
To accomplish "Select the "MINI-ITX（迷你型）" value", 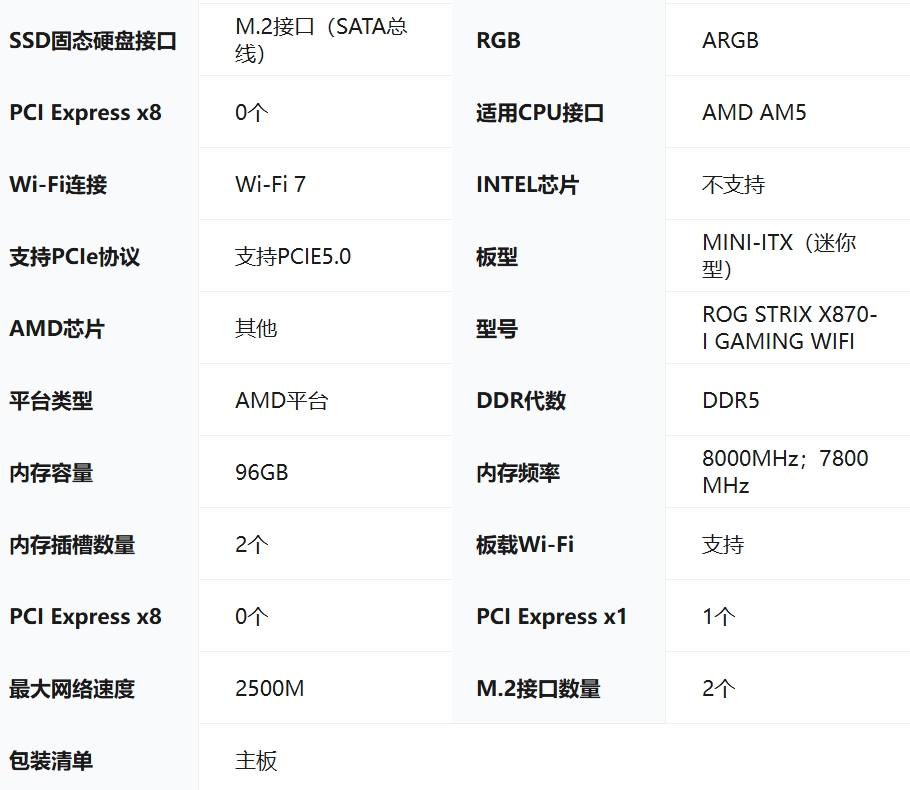I will coord(779,256).
